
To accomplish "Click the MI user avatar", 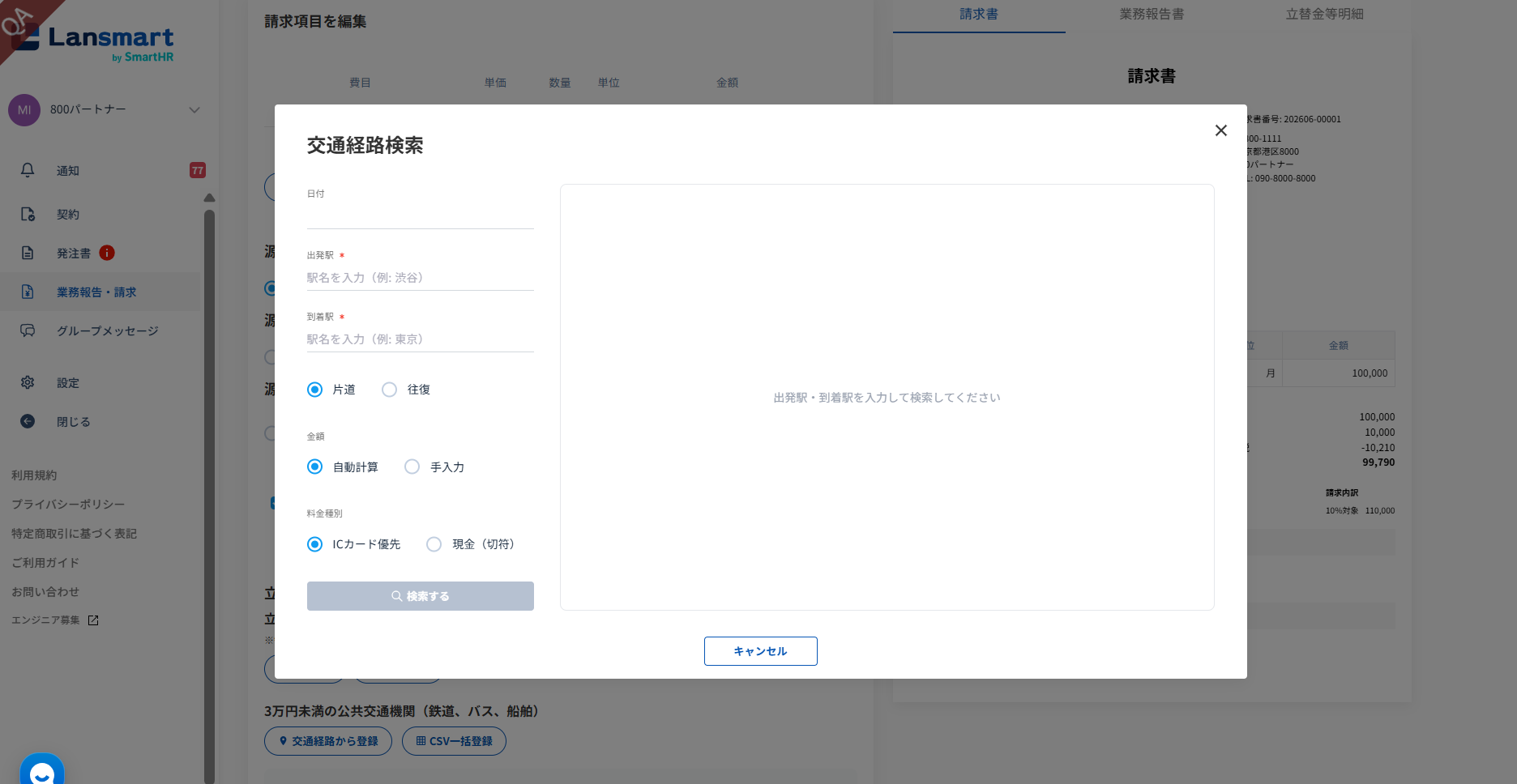I will point(24,110).
